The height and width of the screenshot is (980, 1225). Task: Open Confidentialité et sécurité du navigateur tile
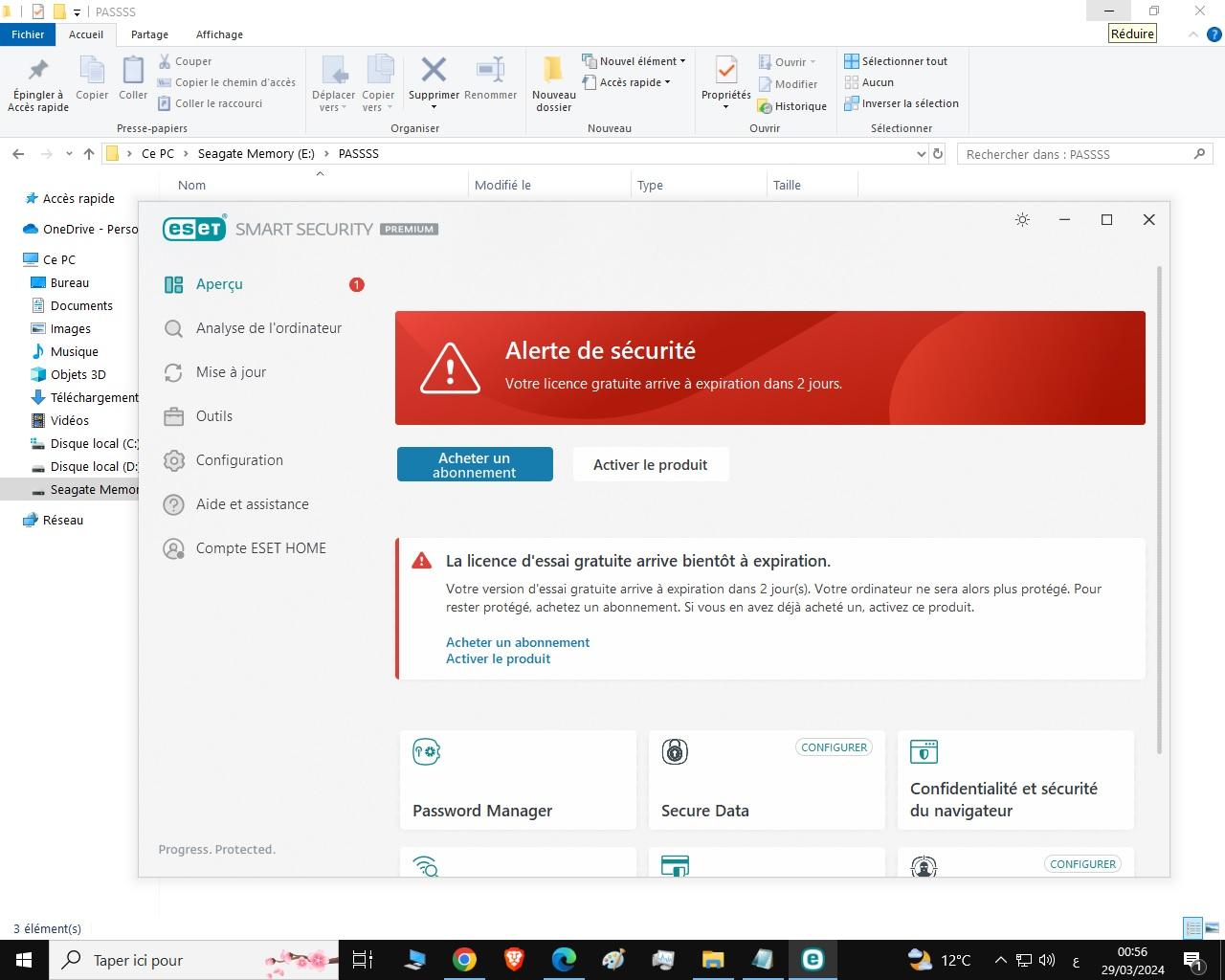coord(1015,780)
